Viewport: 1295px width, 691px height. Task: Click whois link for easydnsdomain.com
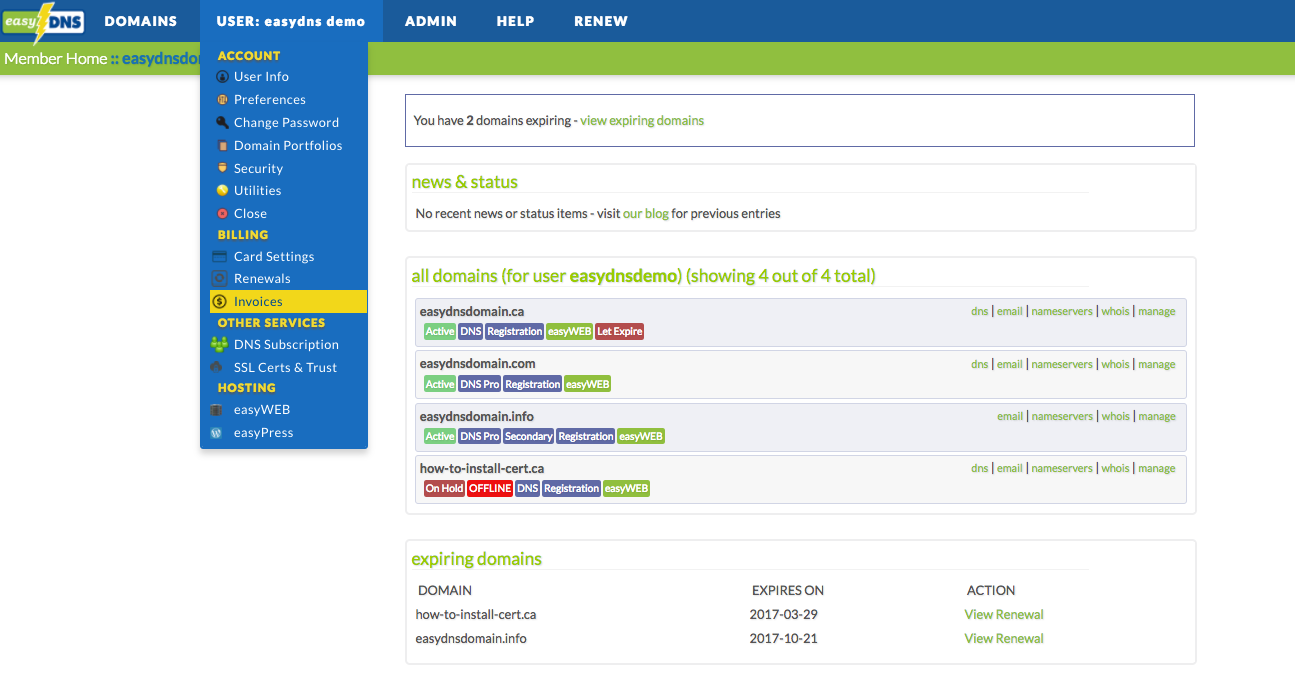coord(1116,365)
